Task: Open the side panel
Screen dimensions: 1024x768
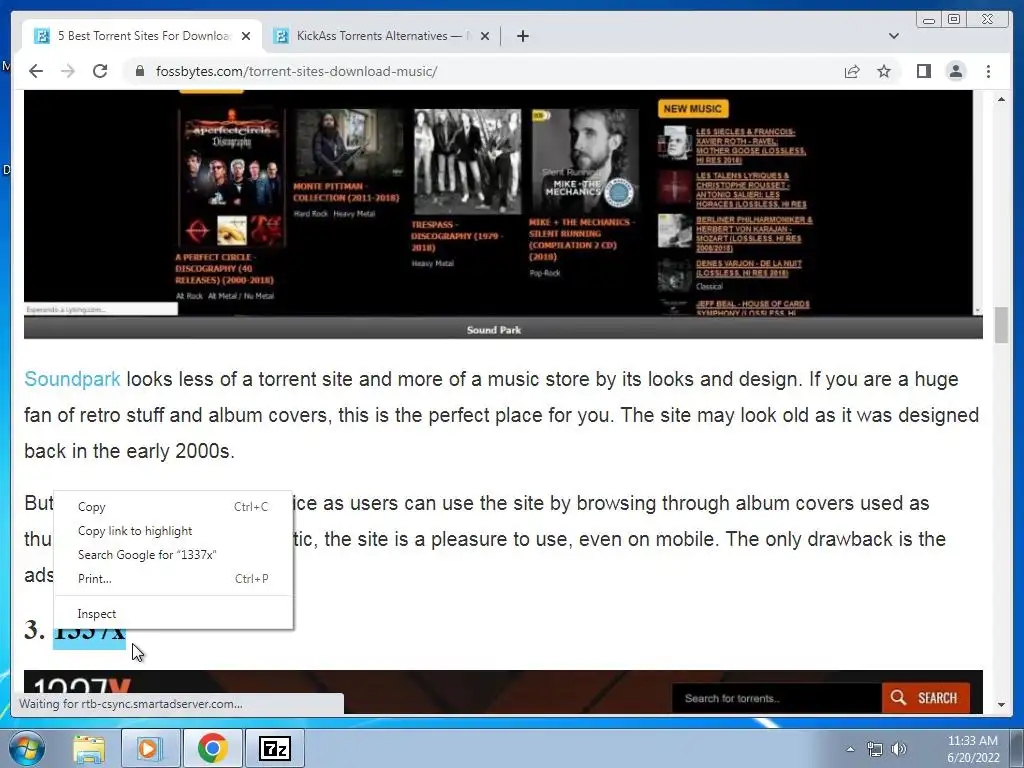Action: [923, 71]
